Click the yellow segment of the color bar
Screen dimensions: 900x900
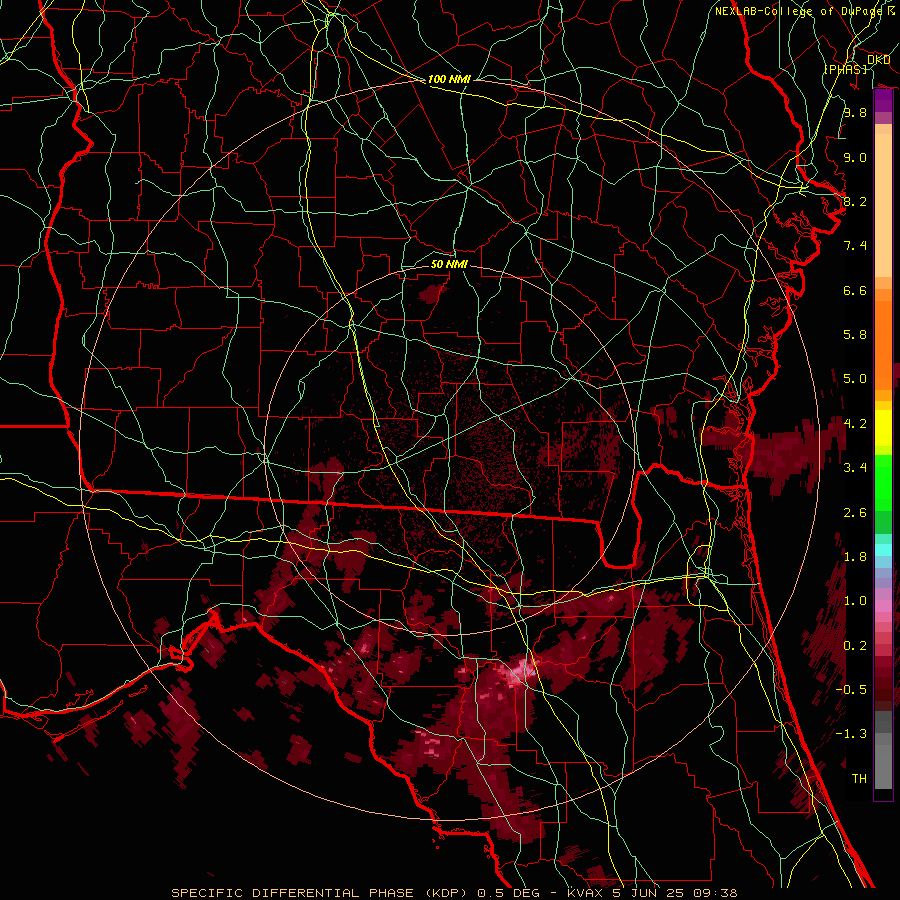coord(883,428)
